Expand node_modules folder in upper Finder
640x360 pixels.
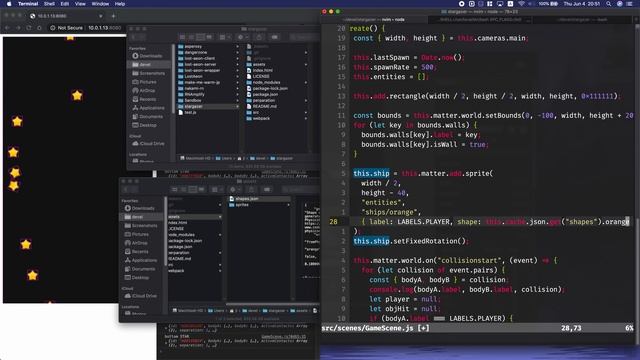tap(306, 82)
